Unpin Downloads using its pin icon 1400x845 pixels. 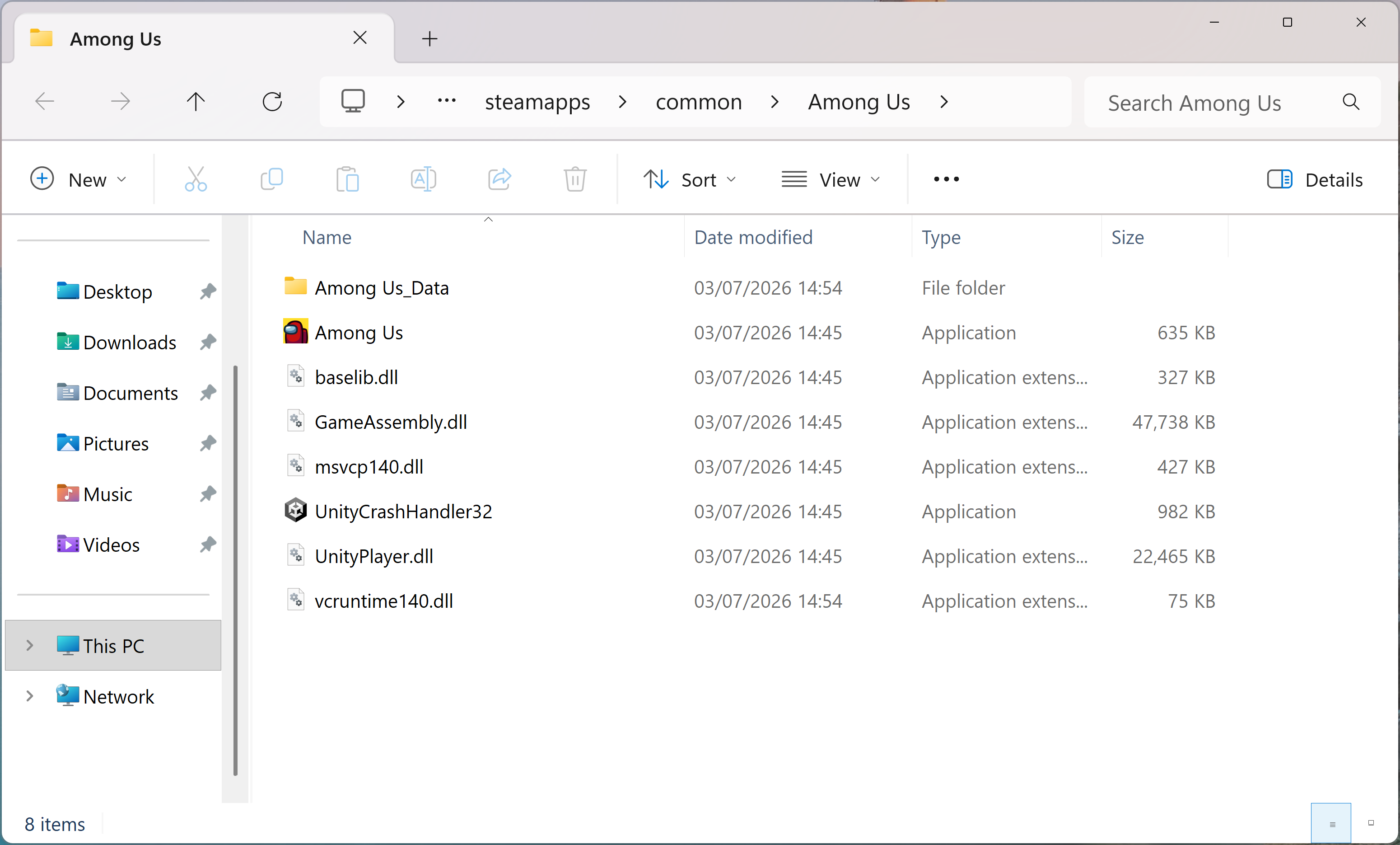tap(208, 343)
